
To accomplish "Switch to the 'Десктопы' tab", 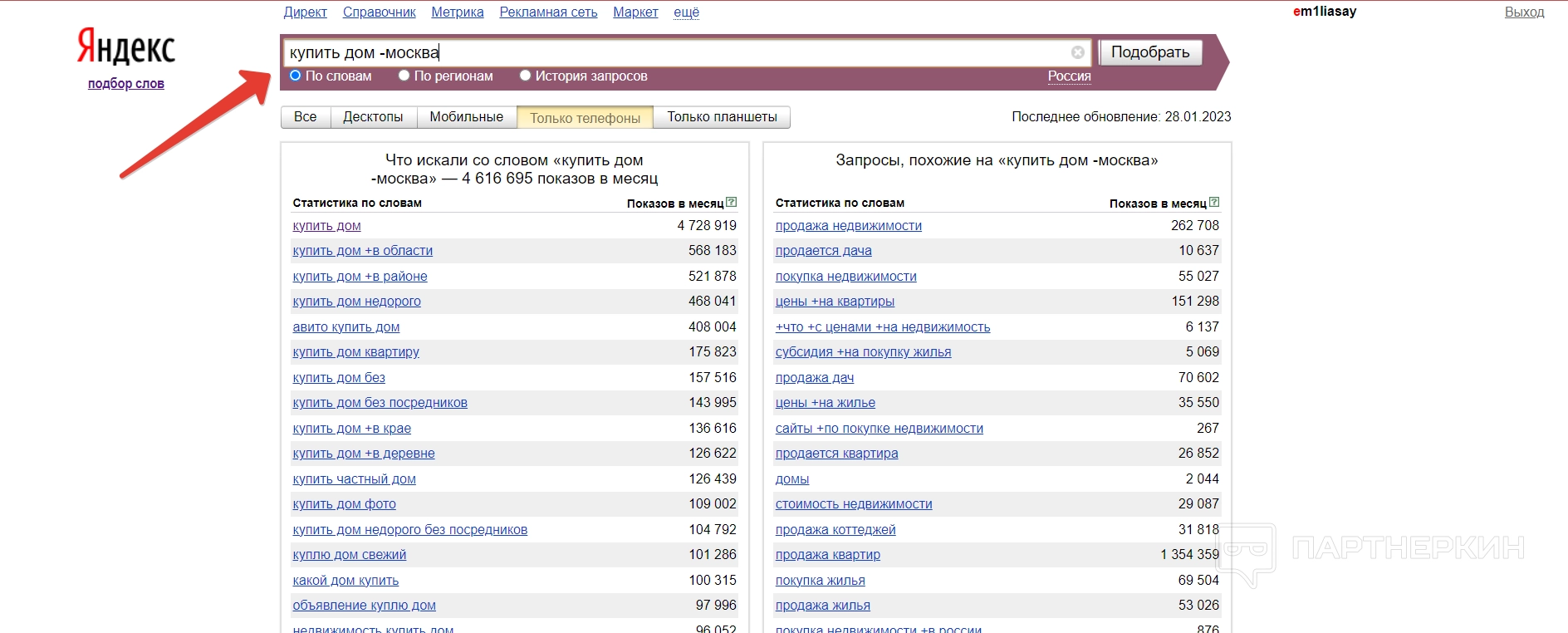I will coord(373,117).
